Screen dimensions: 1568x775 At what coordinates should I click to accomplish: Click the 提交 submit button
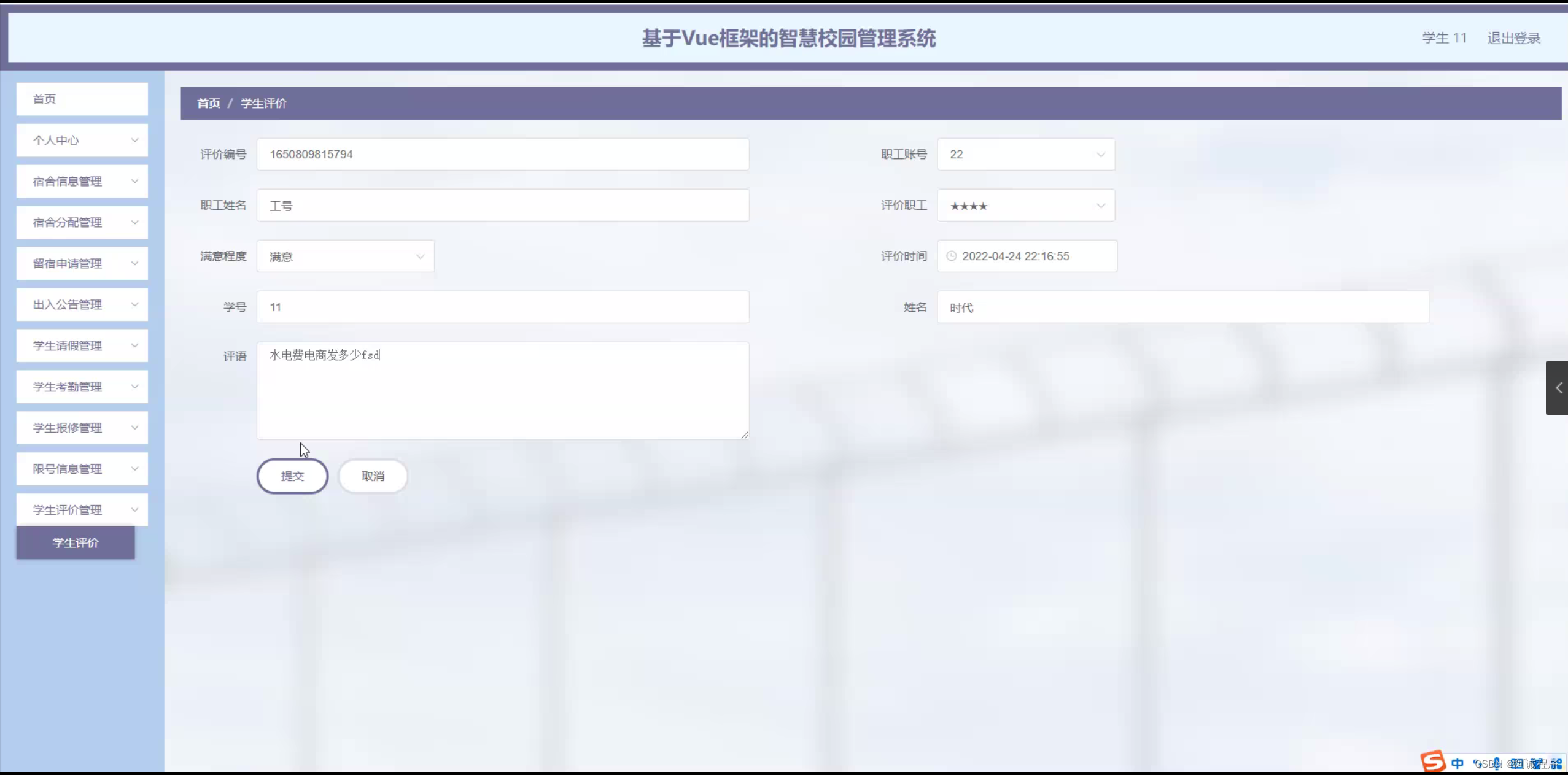[x=292, y=476]
